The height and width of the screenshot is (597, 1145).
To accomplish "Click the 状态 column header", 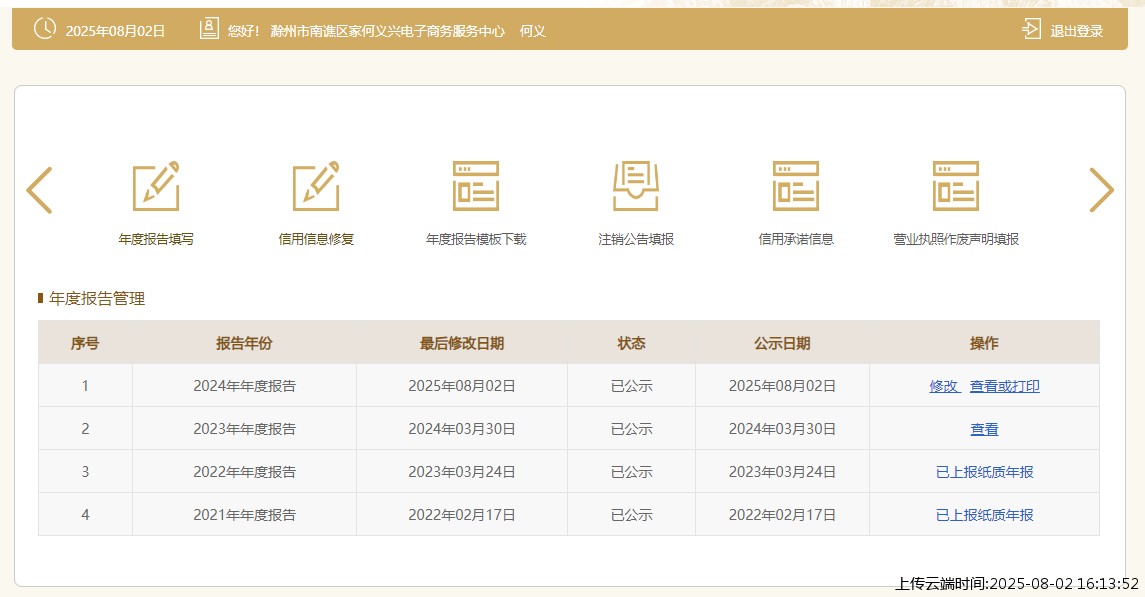I will [631, 343].
